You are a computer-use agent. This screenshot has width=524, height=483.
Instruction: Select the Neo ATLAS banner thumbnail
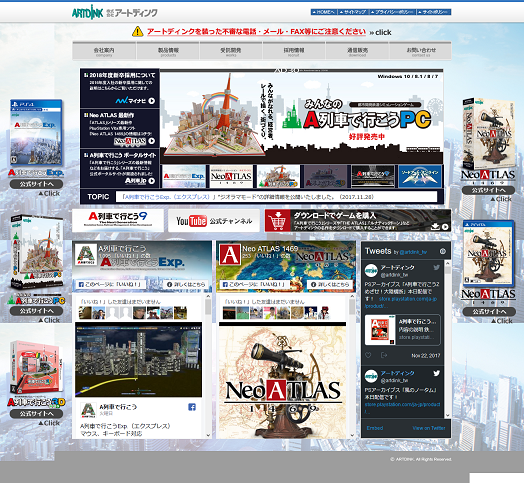pos(231,176)
